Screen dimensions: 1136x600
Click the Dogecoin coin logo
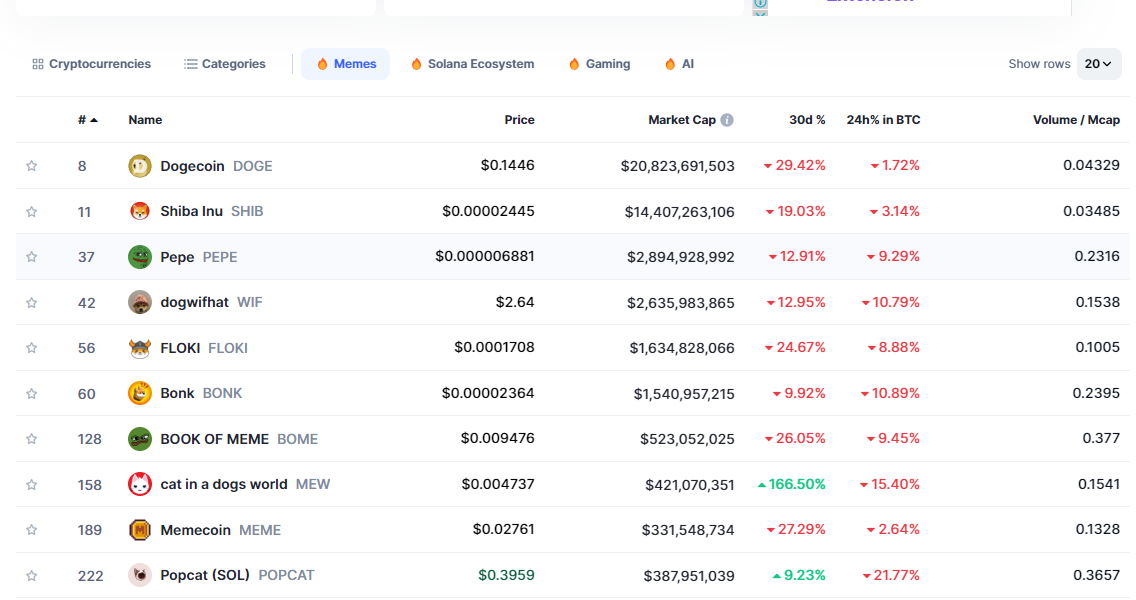(140, 166)
